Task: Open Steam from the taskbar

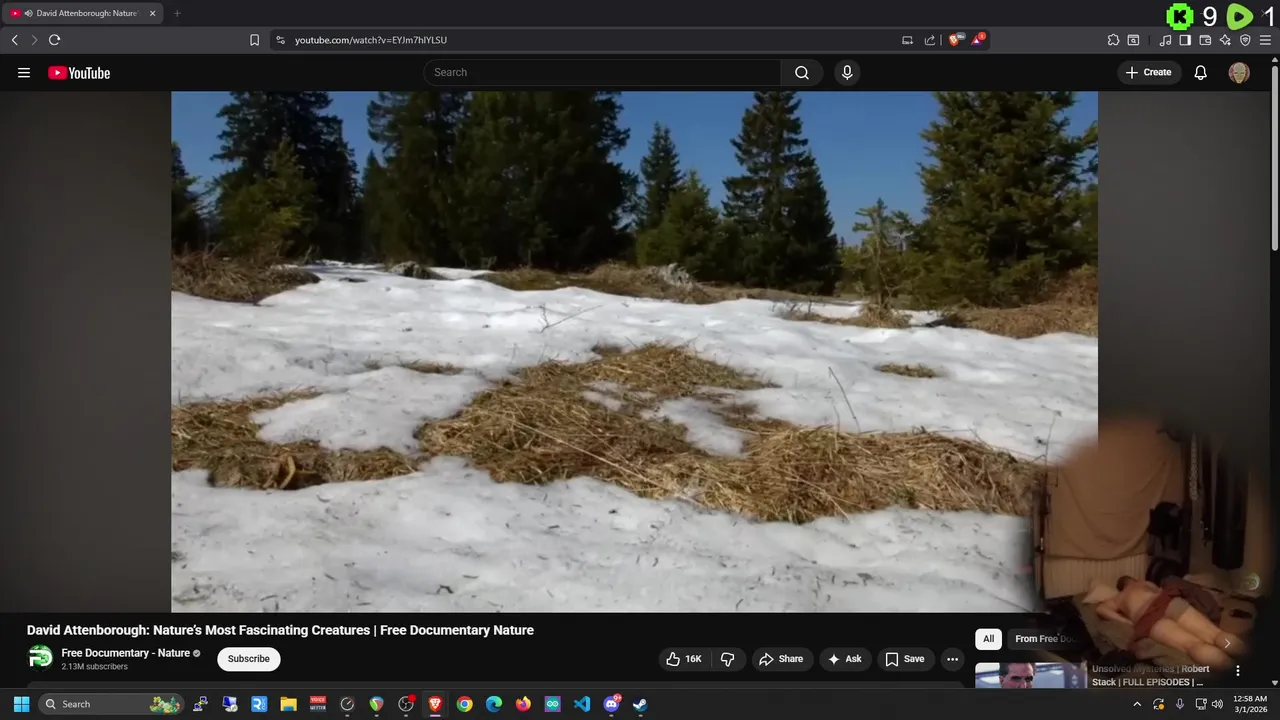Action: pyautogui.click(x=640, y=704)
